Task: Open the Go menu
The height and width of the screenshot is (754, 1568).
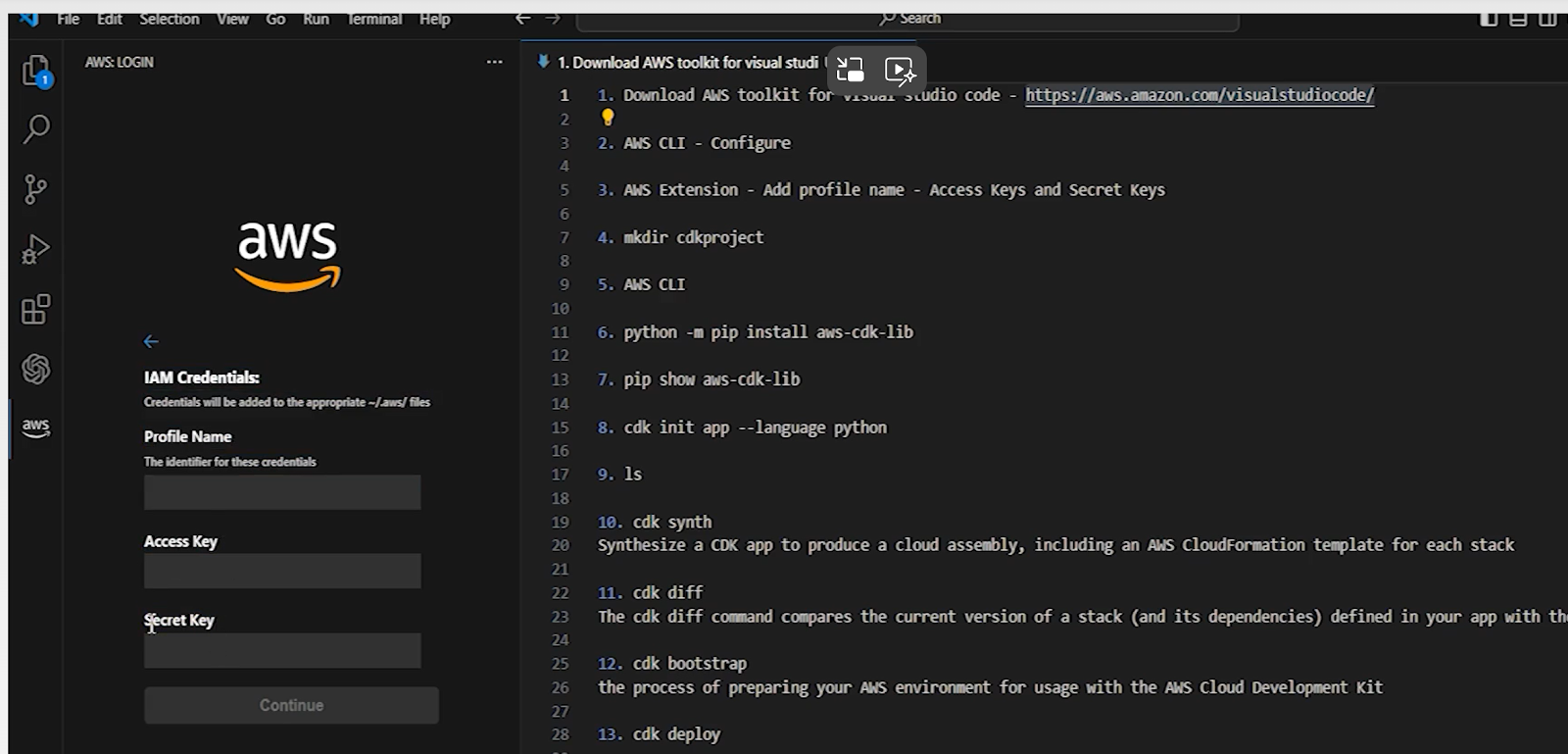Action: [276, 19]
